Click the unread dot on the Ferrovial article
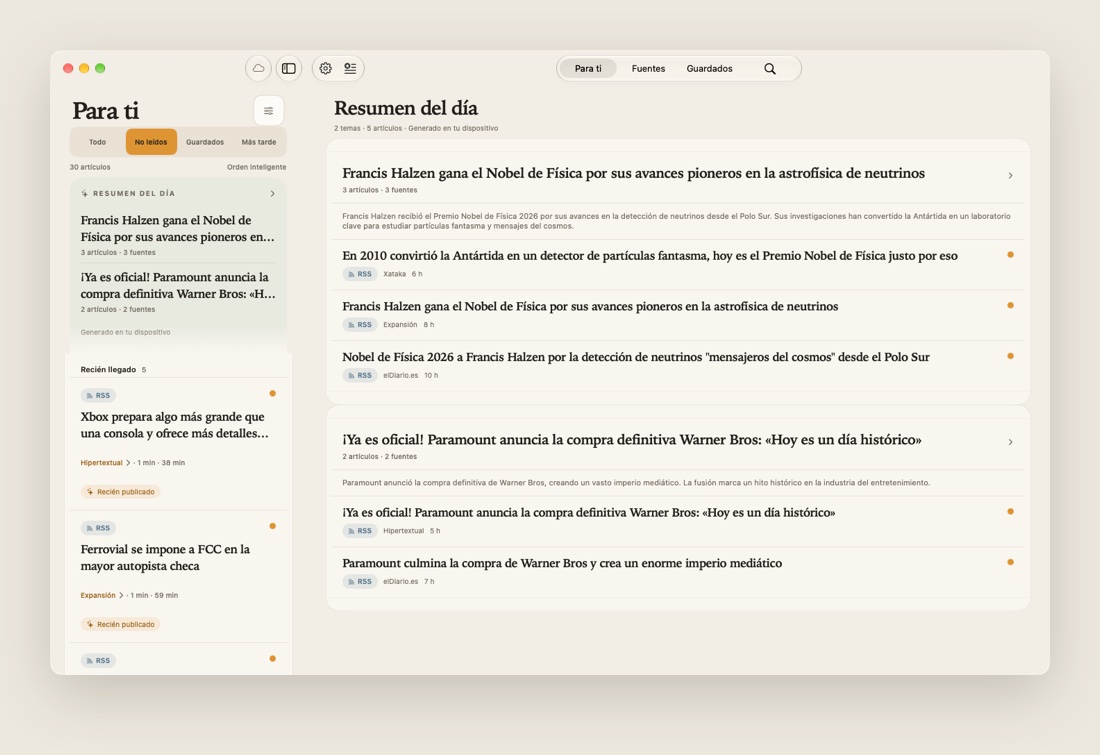1100x755 pixels. 273,526
